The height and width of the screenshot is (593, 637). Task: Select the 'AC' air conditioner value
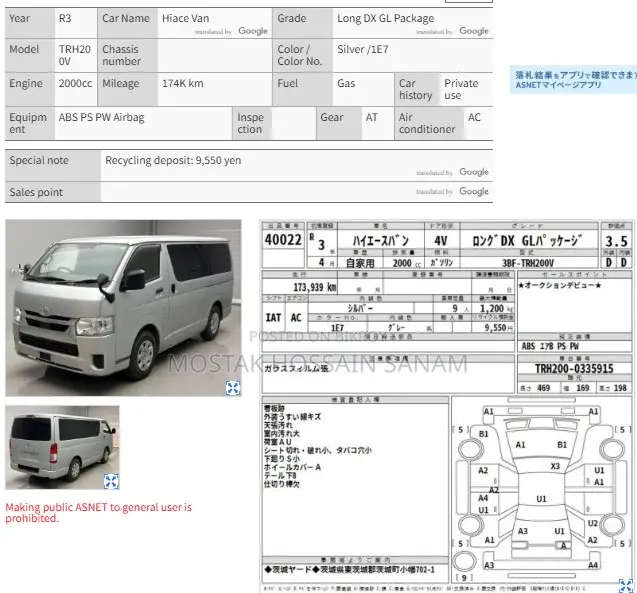click(474, 117)
